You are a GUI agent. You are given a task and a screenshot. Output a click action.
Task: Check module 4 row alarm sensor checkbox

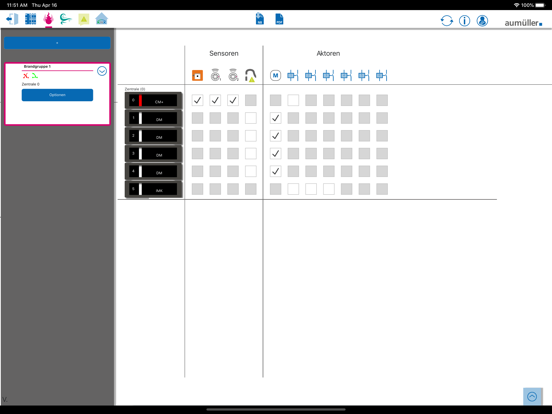pyautogui.click(x=251, y=171)
